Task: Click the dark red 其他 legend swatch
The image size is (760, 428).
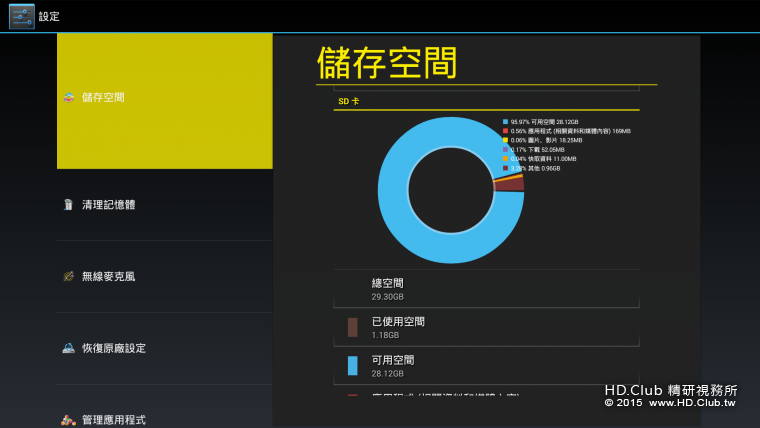Action: click(x=506, y=168)
